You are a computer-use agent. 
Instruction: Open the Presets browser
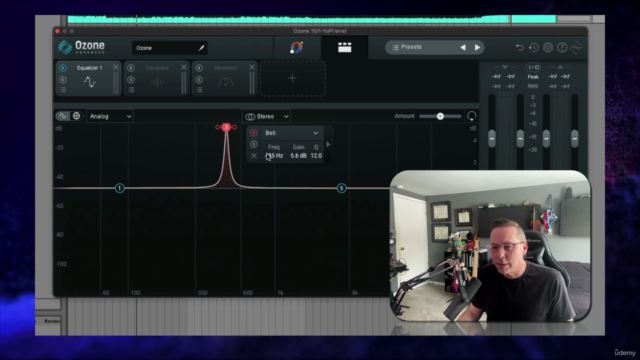pyautogui.click(x=408, y=47)
